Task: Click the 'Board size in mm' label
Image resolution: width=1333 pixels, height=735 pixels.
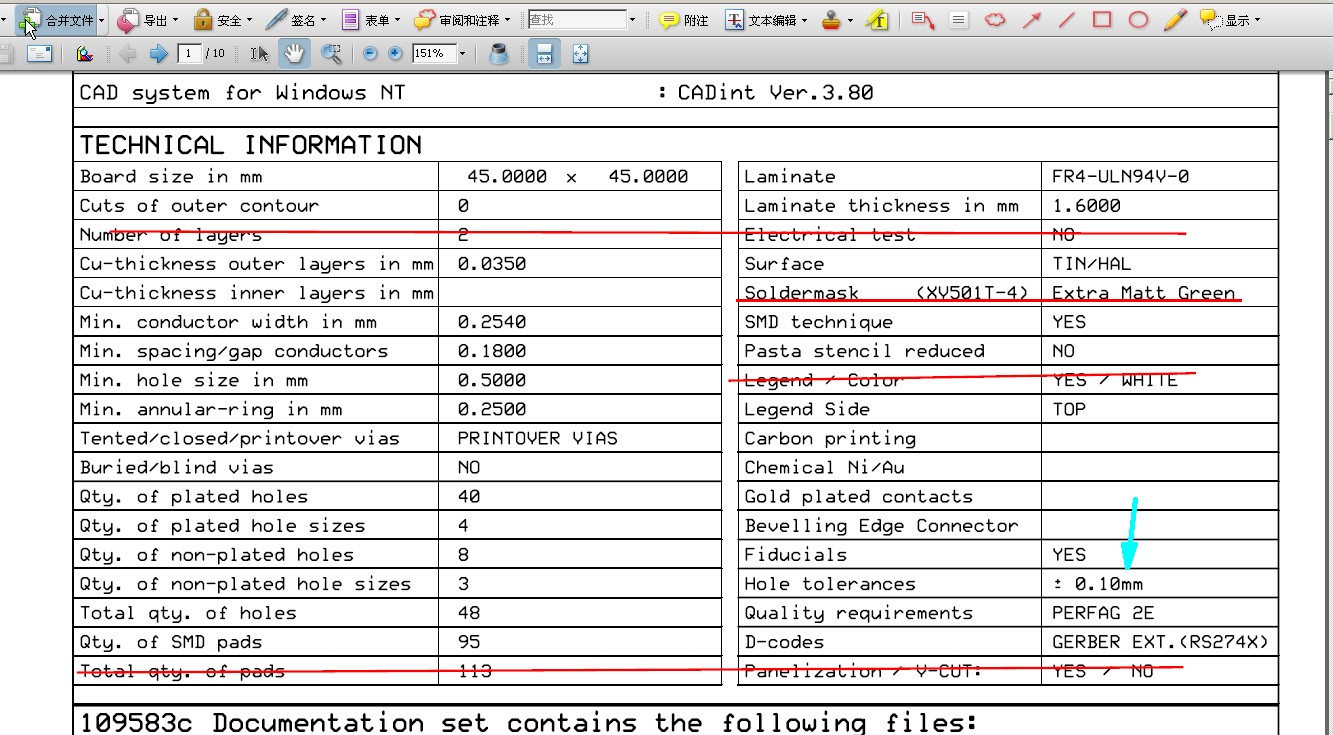Action: pyautogui.click(x=171, y=177)
